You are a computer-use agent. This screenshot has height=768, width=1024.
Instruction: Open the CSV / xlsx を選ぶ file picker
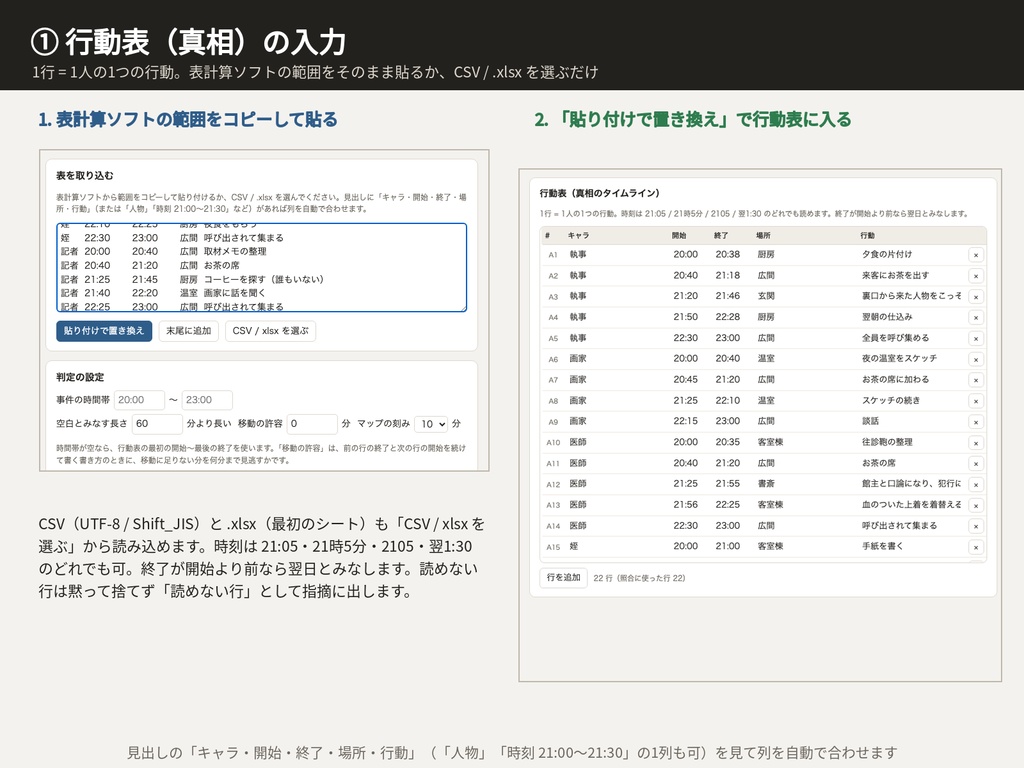coord(270,331)
